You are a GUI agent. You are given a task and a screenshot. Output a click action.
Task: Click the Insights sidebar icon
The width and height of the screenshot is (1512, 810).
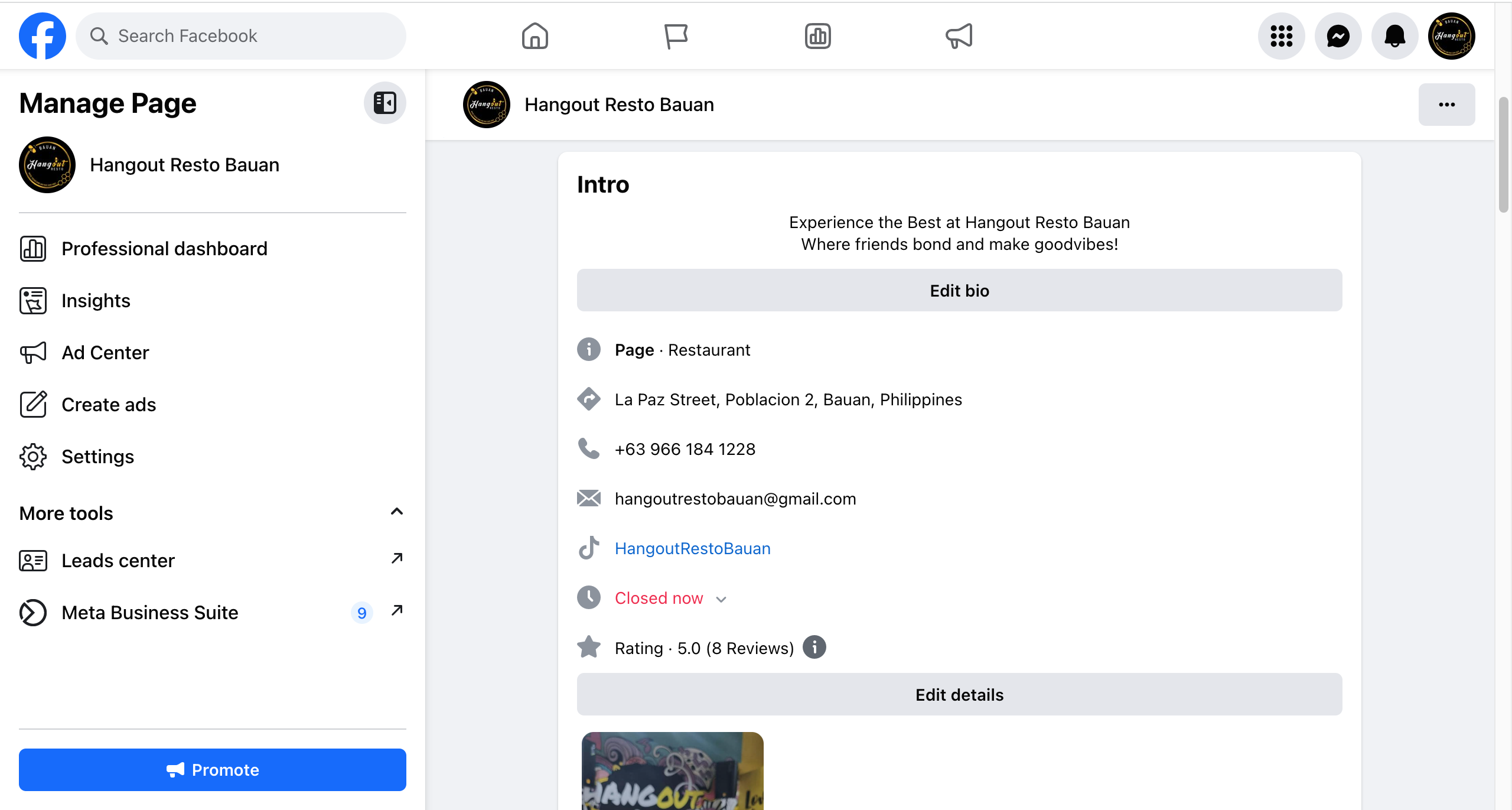click(33, 301)
